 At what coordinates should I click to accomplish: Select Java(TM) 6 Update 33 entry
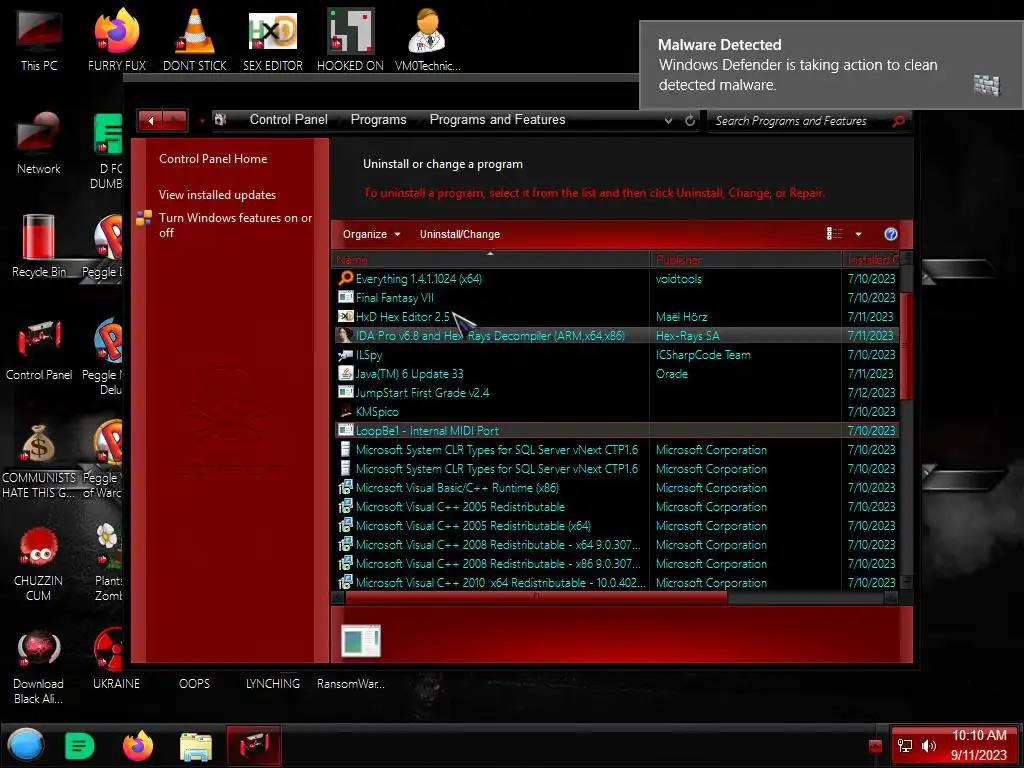point(615,374)
